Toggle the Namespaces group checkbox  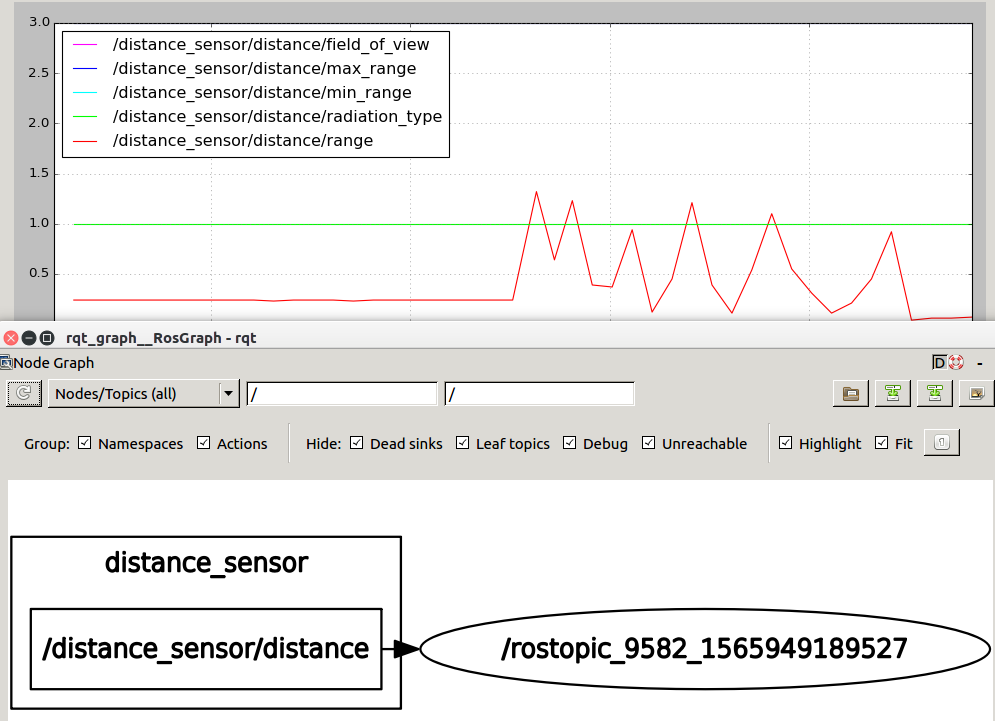(84, 442)
